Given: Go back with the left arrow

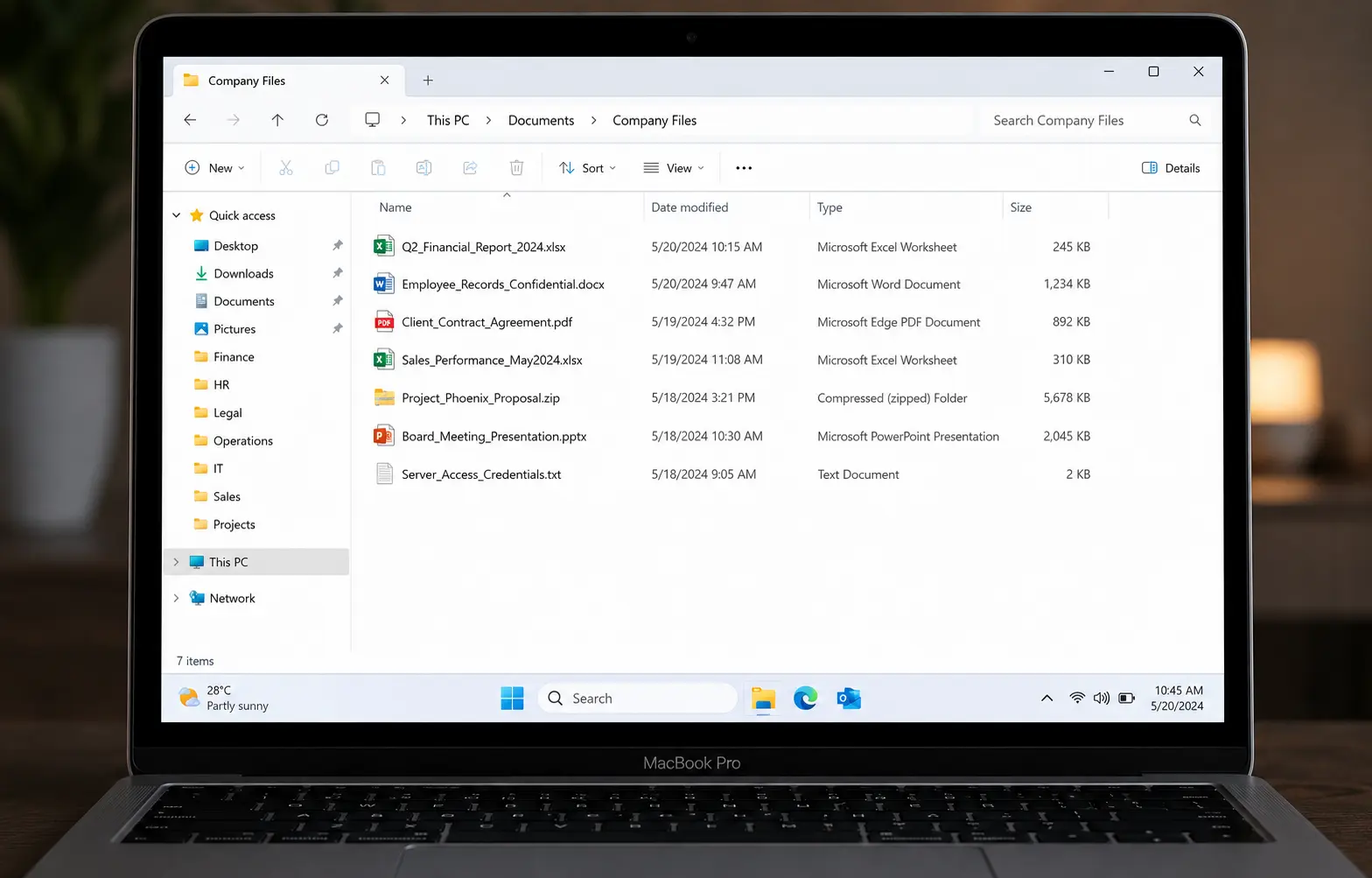Looking at the screenshot, I should [190, 120].
